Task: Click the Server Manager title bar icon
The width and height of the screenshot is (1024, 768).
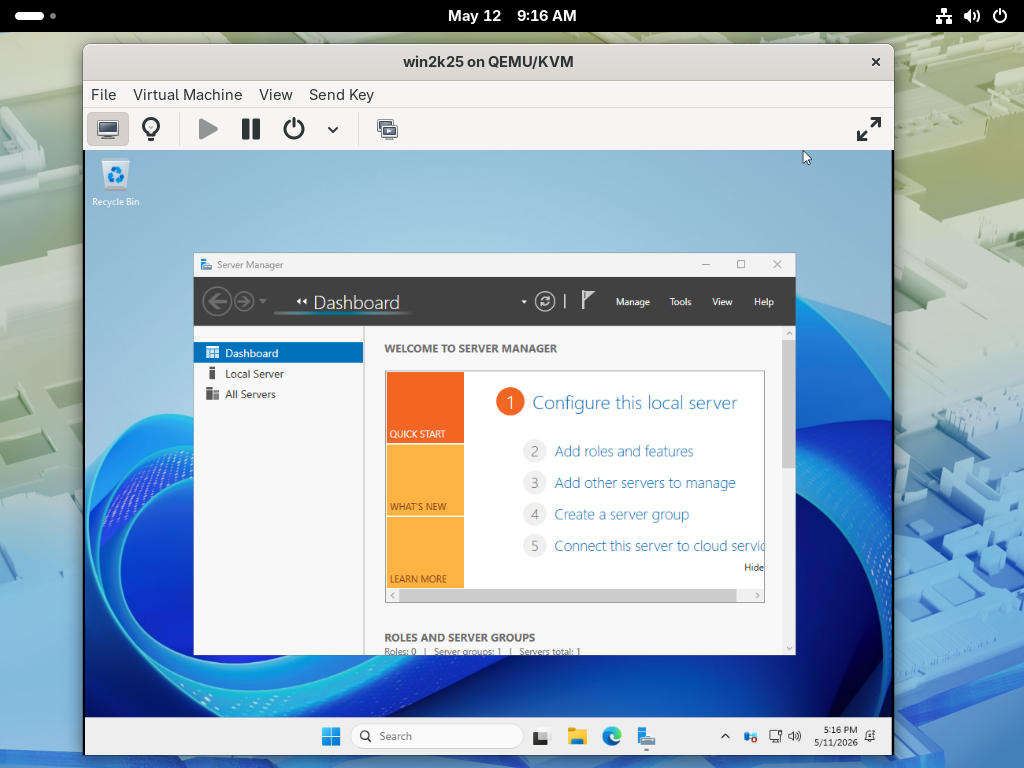Action: (x=206, y=264)
